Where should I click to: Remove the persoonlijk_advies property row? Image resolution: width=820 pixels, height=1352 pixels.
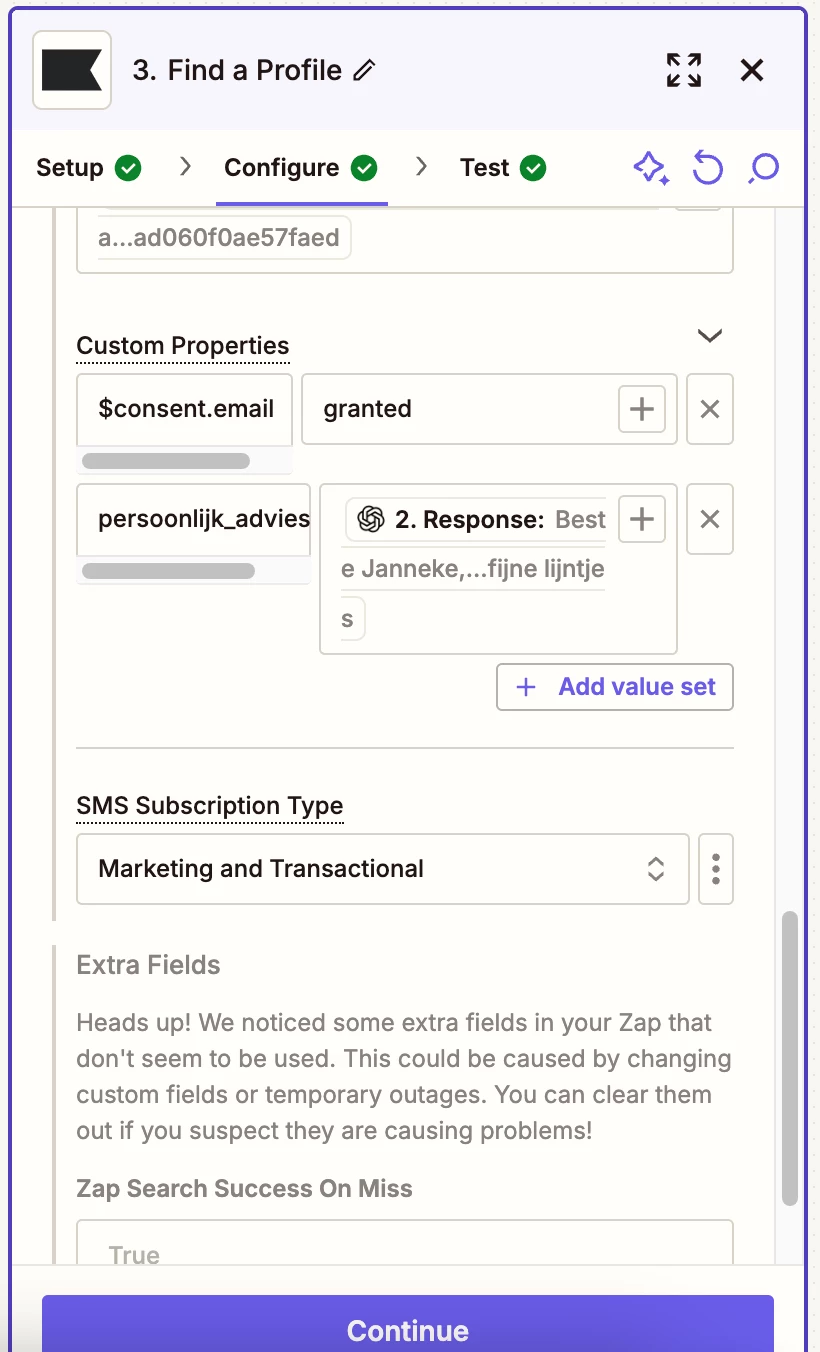coord(710,519)
